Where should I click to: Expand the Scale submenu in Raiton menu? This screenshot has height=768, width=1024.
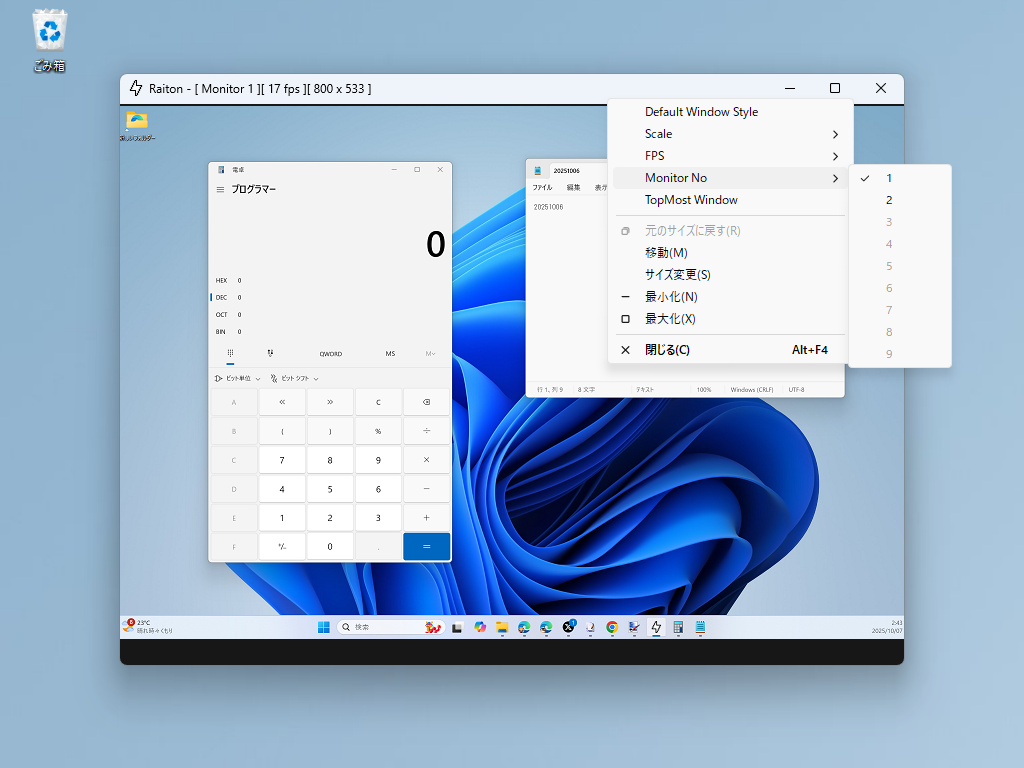coord(659,133)
